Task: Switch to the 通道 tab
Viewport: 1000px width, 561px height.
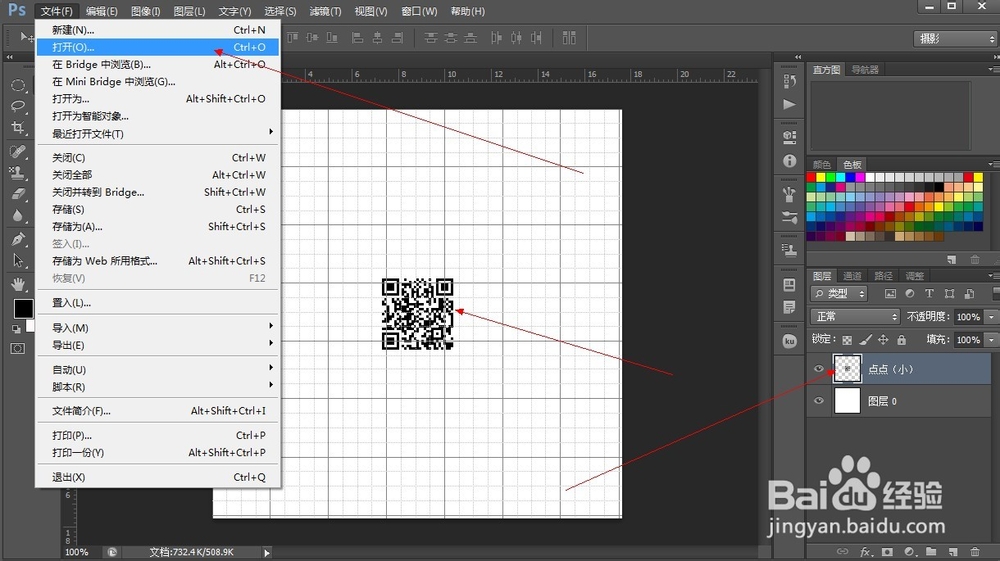Action: (852, 275)
